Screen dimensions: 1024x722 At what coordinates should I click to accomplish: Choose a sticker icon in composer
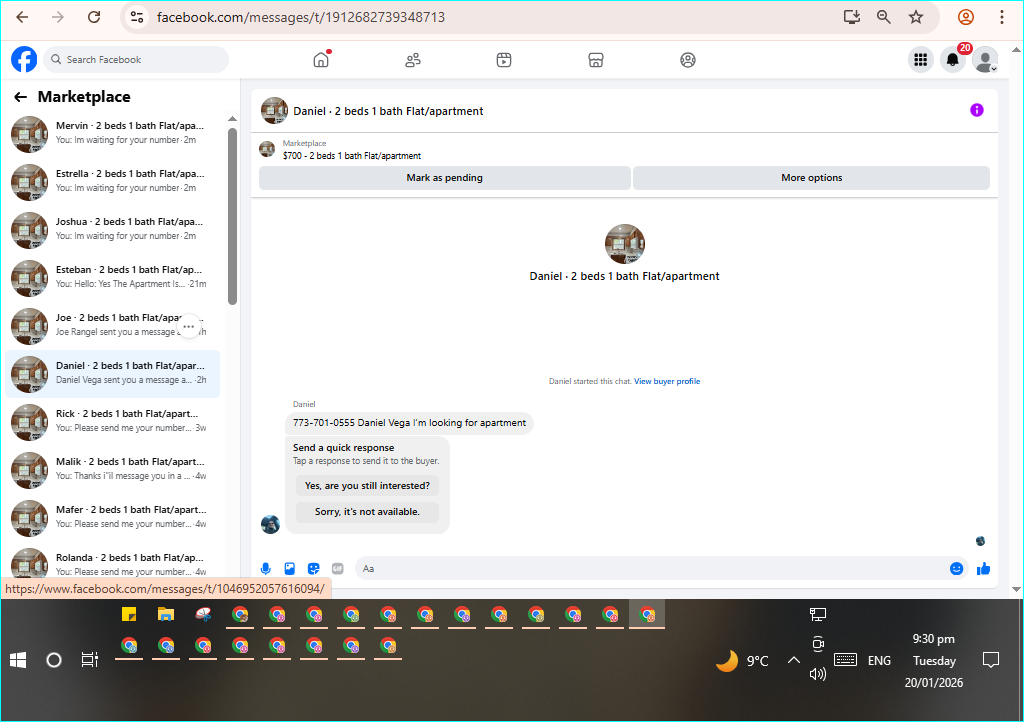pyautogui.click(x=313, y=569)
